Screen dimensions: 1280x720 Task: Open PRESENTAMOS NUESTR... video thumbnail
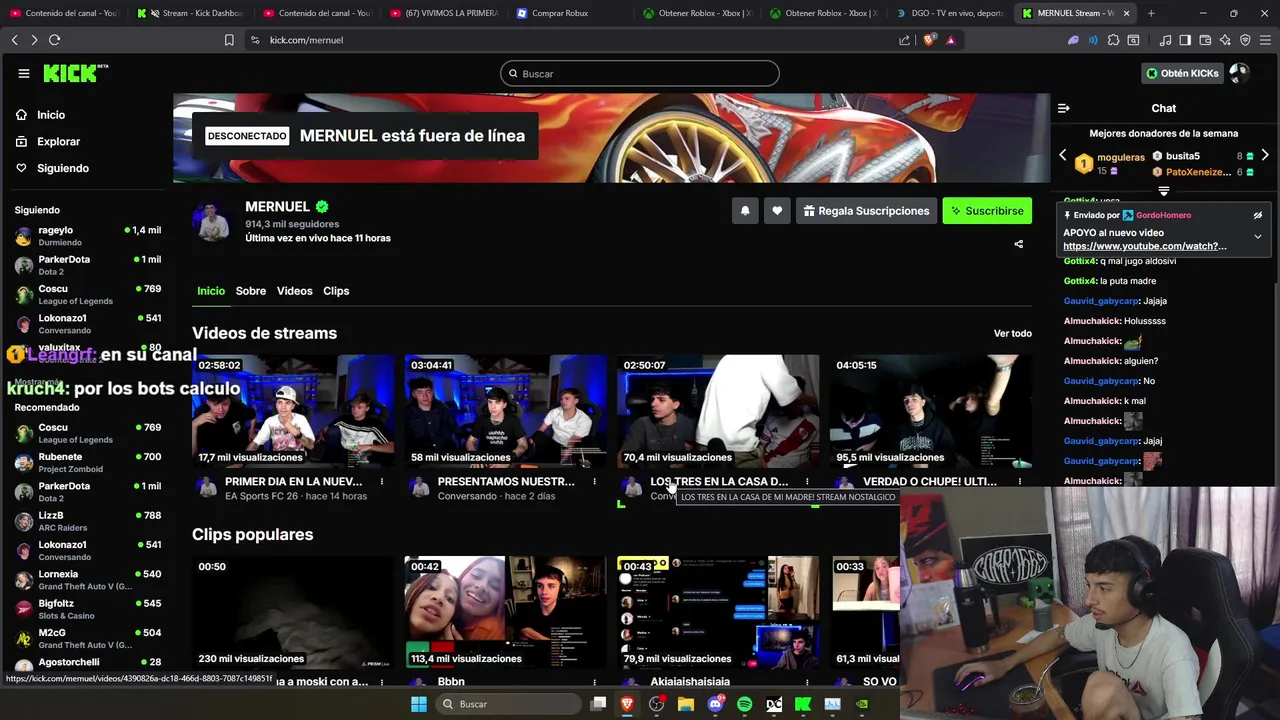click(x=505, y=411)
